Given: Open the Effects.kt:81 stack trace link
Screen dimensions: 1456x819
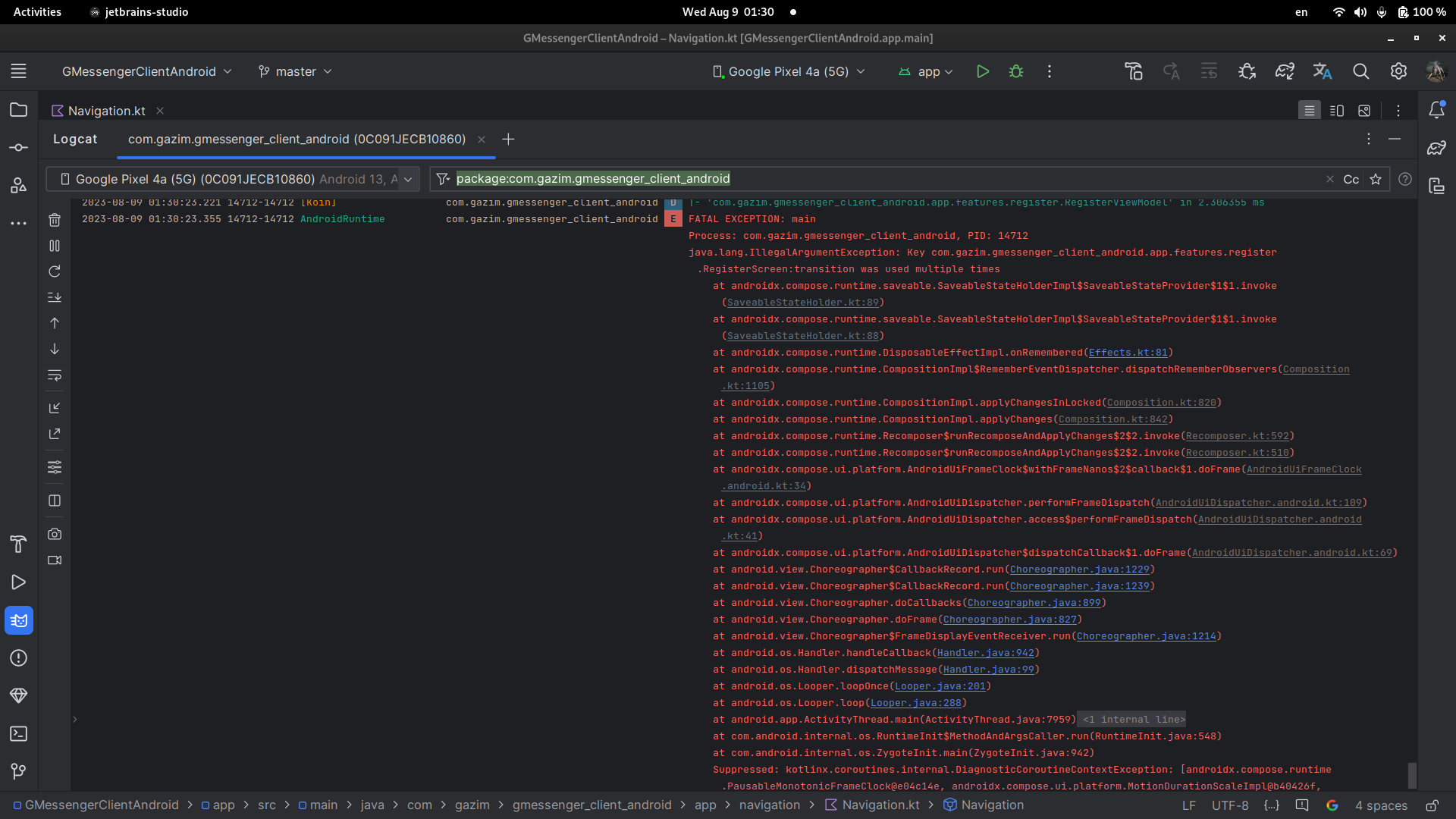Looking at the screenshot, I should pos(1128,353).
